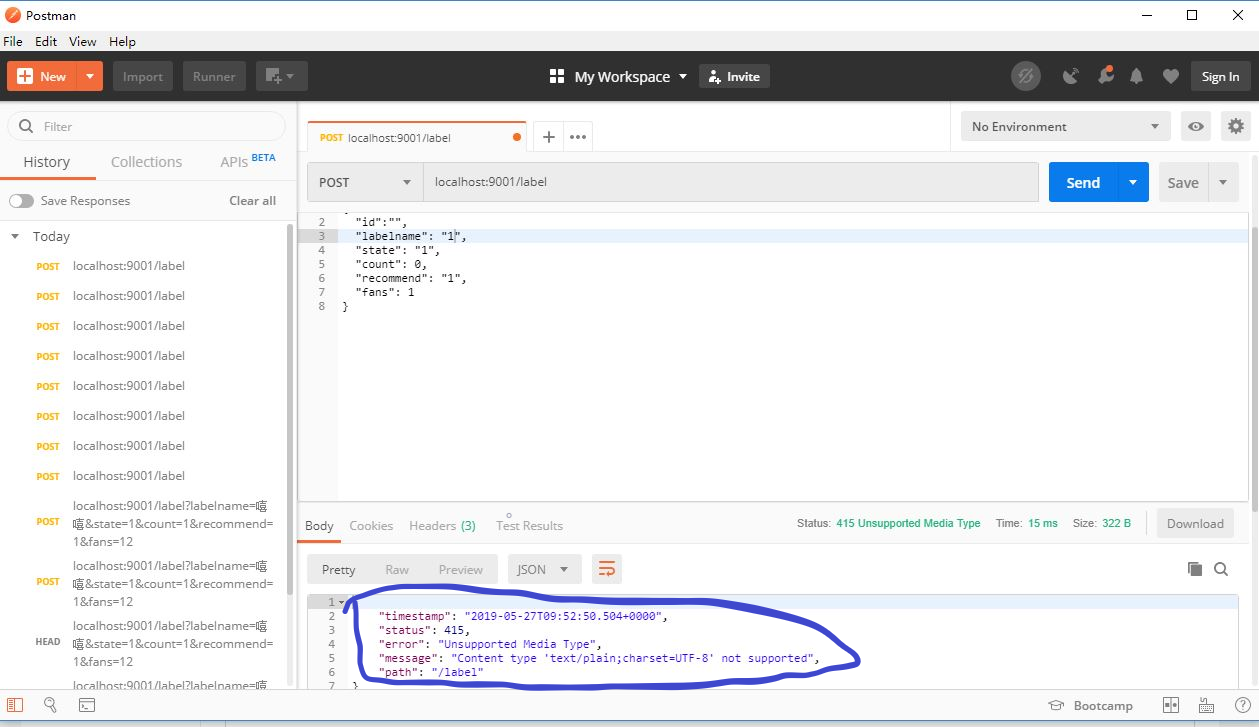The image size is (1259, 727).
Task: Toggle sidebar icon in the bottom bar
Action: [15, 705]
